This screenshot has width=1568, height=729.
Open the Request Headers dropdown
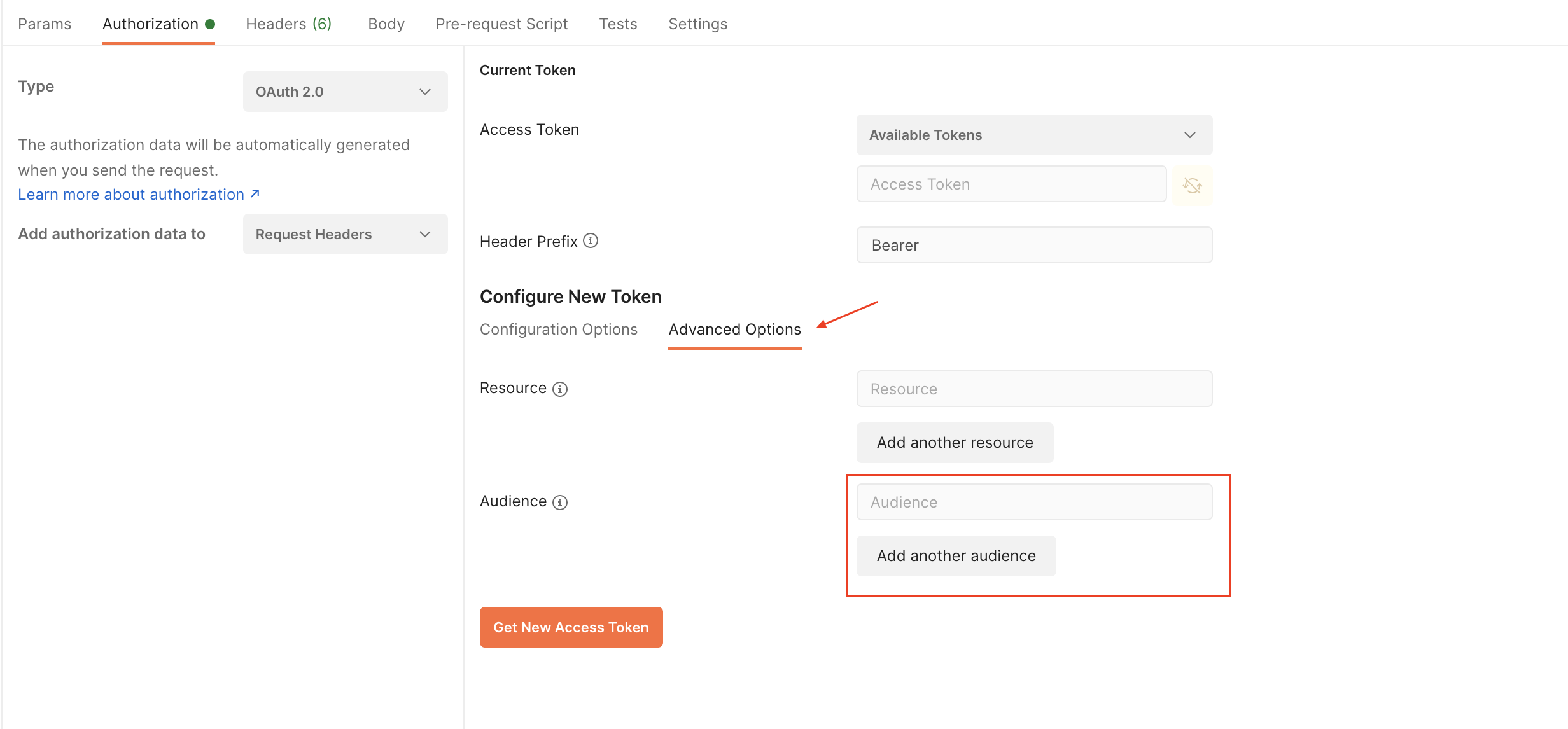(x=345, y=234)
